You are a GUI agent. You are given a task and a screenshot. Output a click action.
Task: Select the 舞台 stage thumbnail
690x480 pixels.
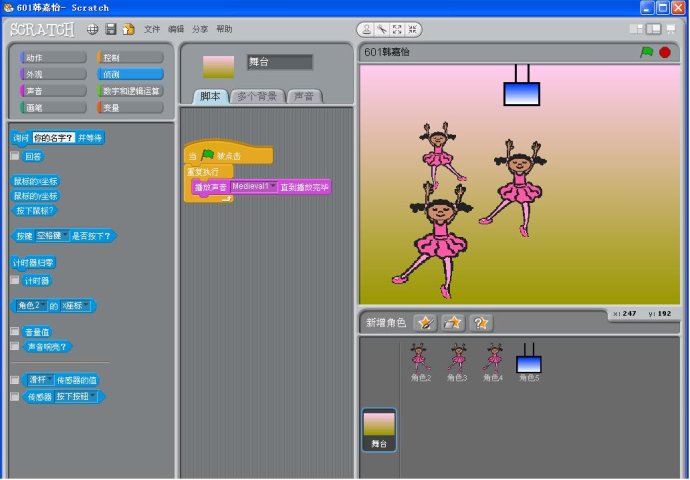click(x=379, y=430)
